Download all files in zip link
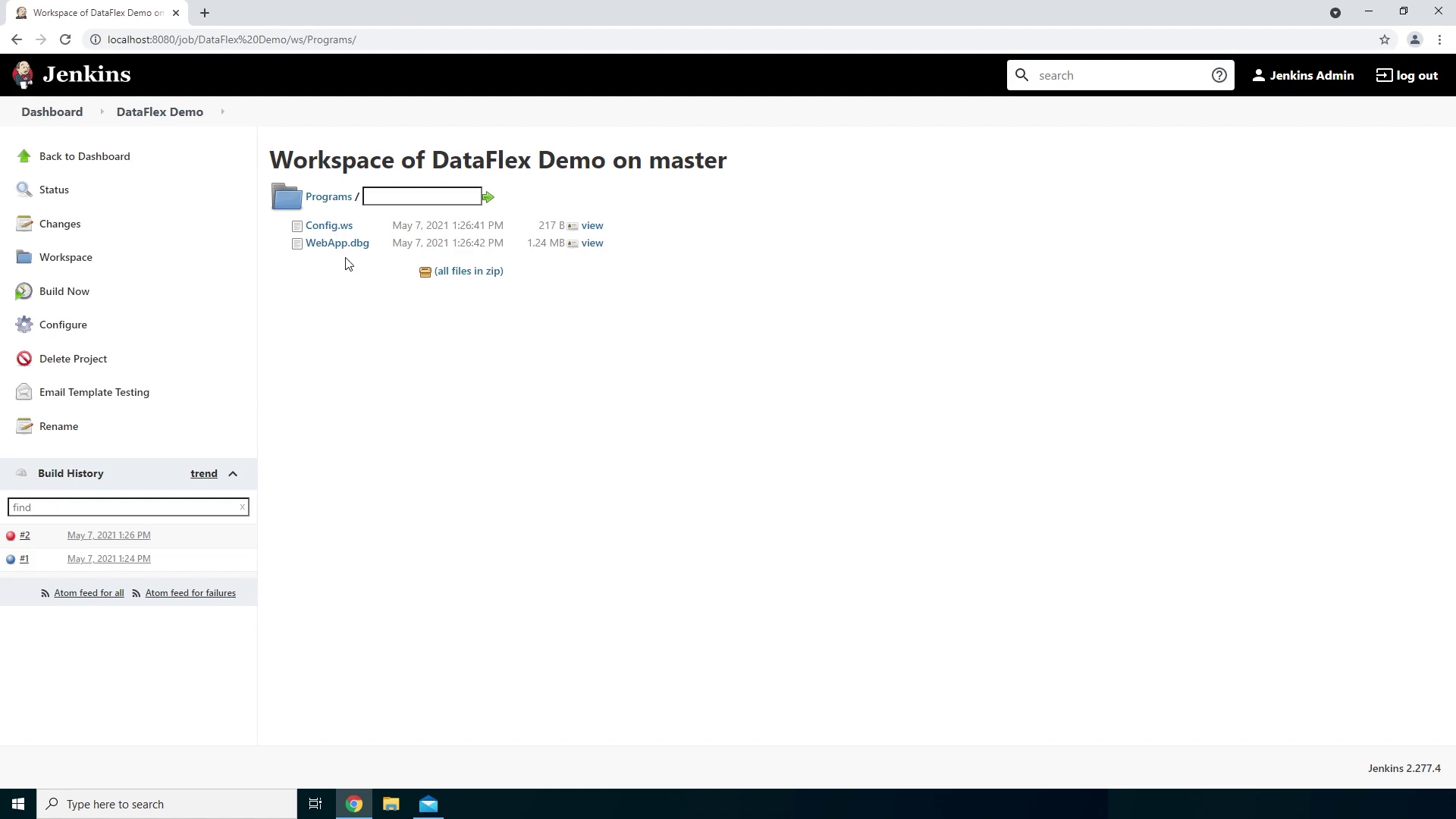This screenshot has height=819, width=1456. 468,271
